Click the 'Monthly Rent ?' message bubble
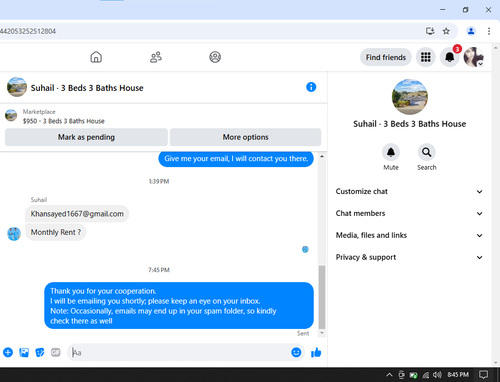 pyautogui.click(x=56, y=232)
